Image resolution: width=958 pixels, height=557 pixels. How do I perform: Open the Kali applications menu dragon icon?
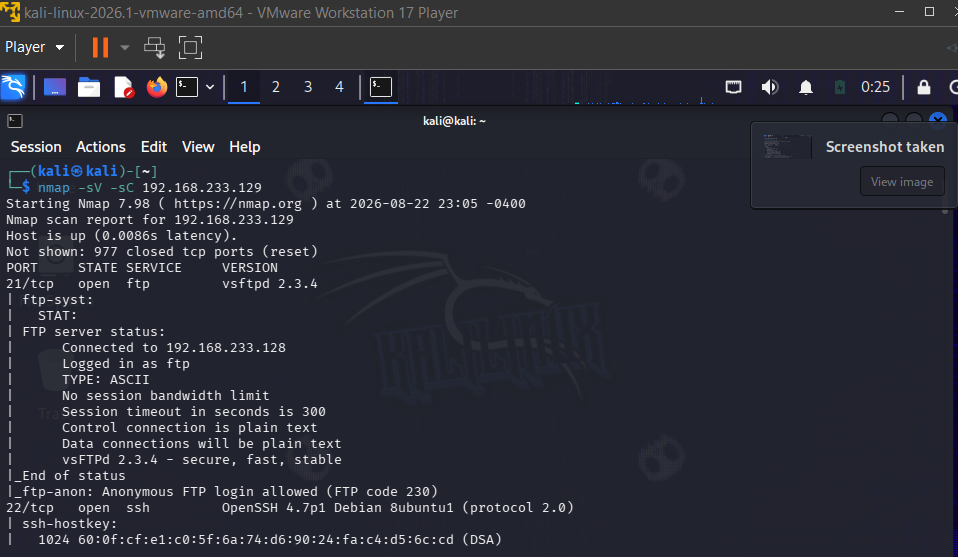13,87
